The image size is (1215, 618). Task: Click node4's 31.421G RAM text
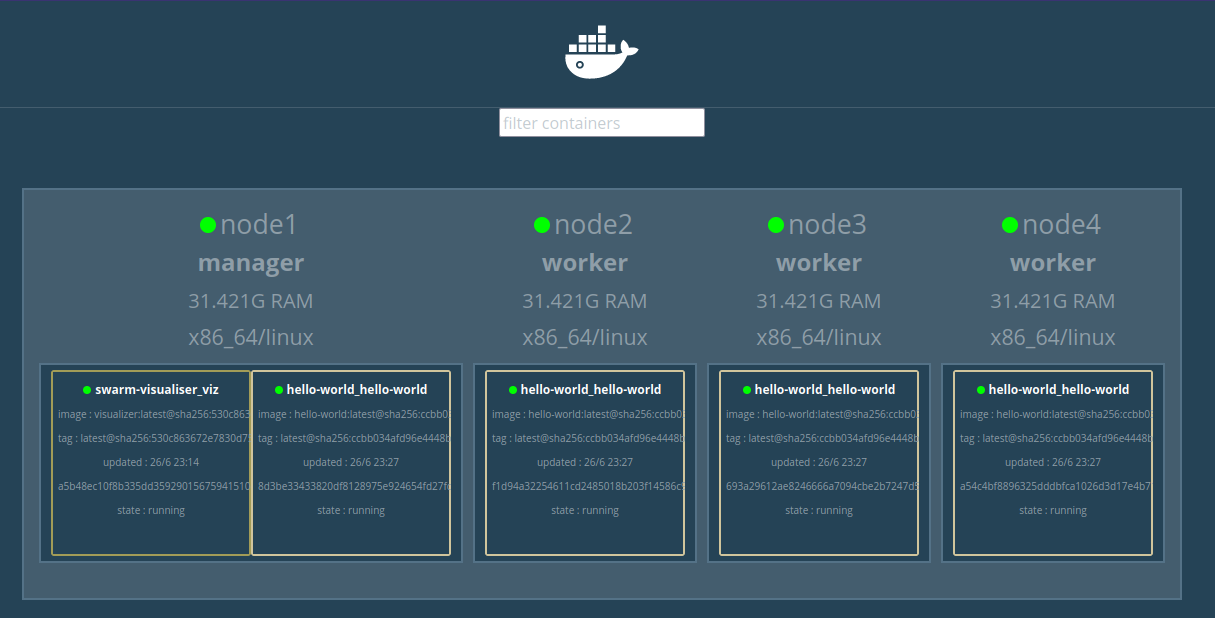pos(1053,301)
